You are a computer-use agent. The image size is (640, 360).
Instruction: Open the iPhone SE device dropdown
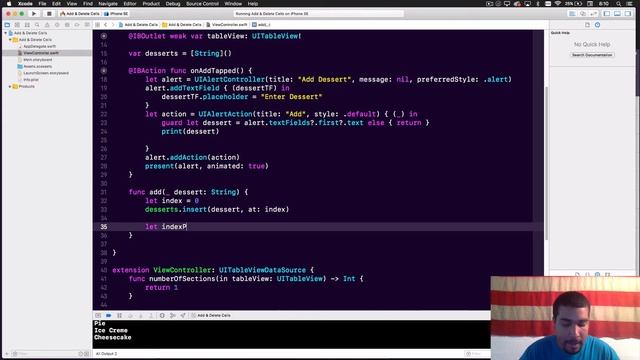click(116, 13)
